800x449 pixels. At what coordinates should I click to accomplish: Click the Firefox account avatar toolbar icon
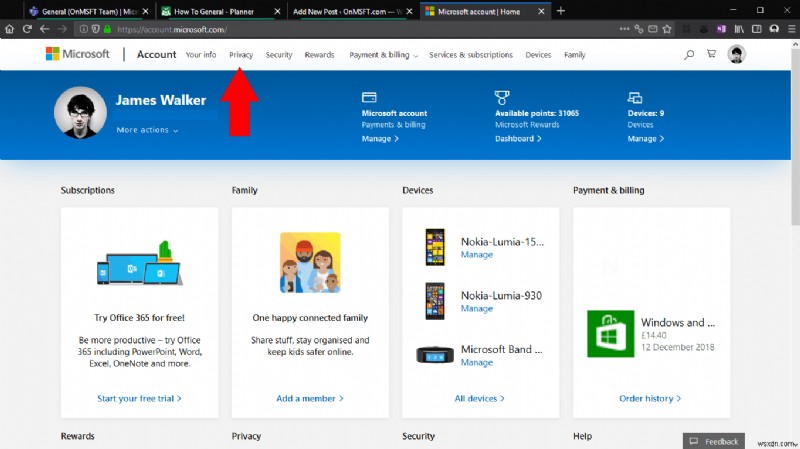coord(774,29)
